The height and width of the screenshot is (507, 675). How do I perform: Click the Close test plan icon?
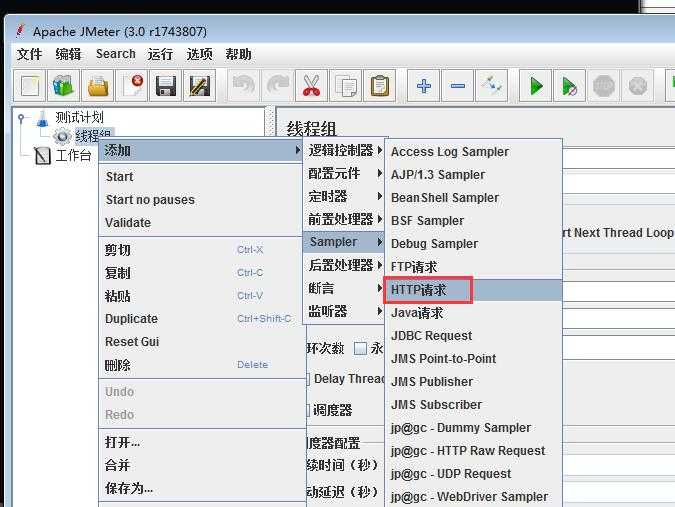click(132, 85)
